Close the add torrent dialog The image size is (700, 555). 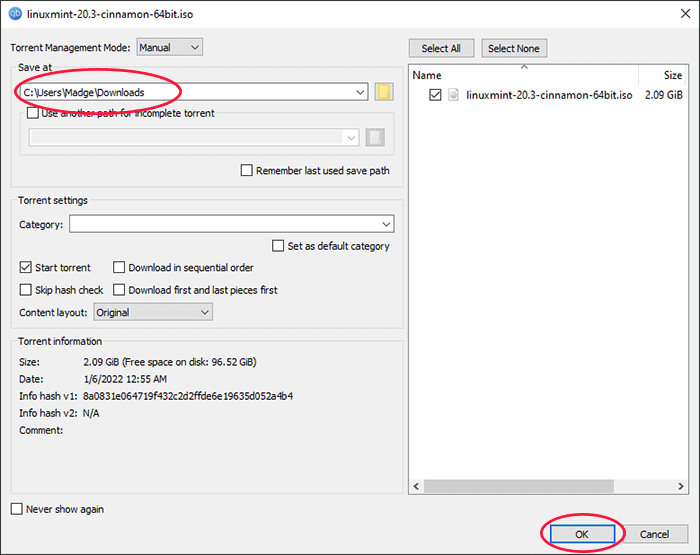coord(685,14)
